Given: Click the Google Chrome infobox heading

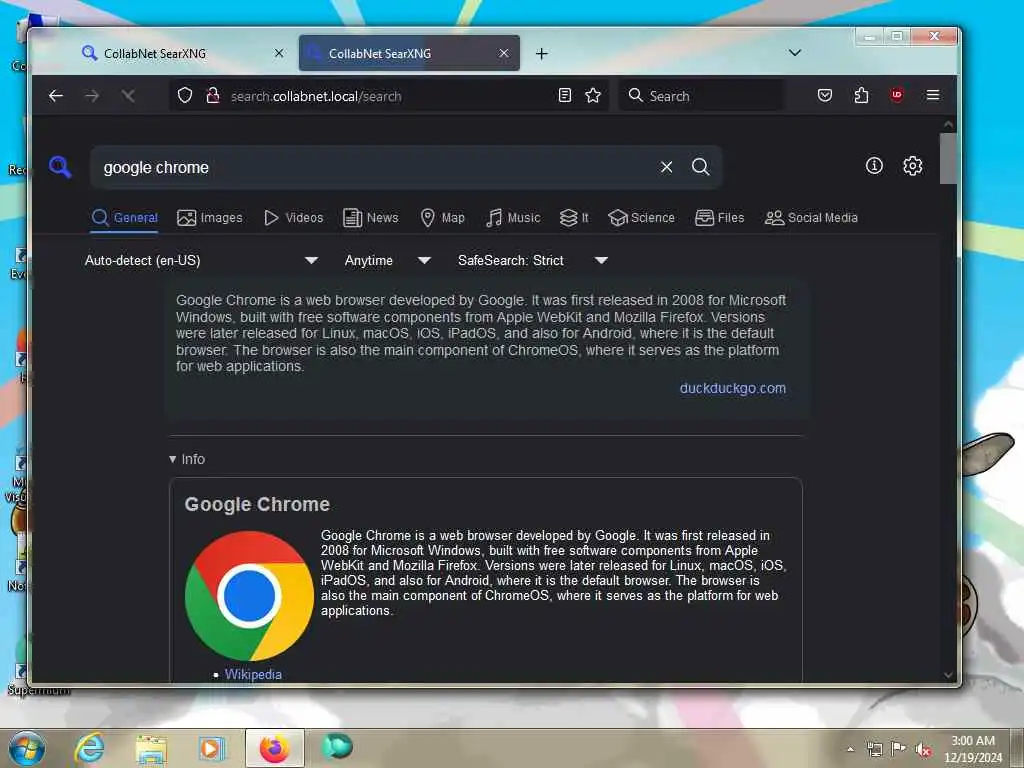Looking at the screenshot, I should tap(257, 504).
